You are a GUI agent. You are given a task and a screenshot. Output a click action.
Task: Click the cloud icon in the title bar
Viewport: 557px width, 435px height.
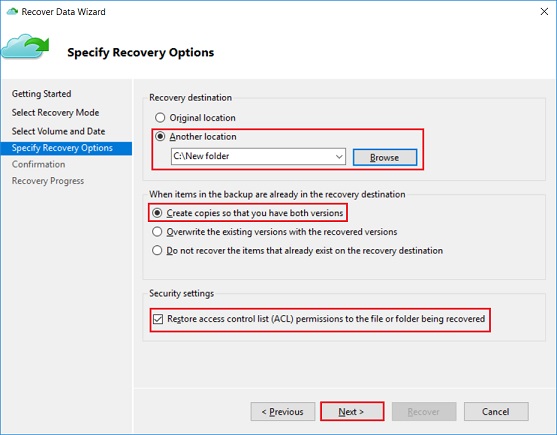point(12,12)
